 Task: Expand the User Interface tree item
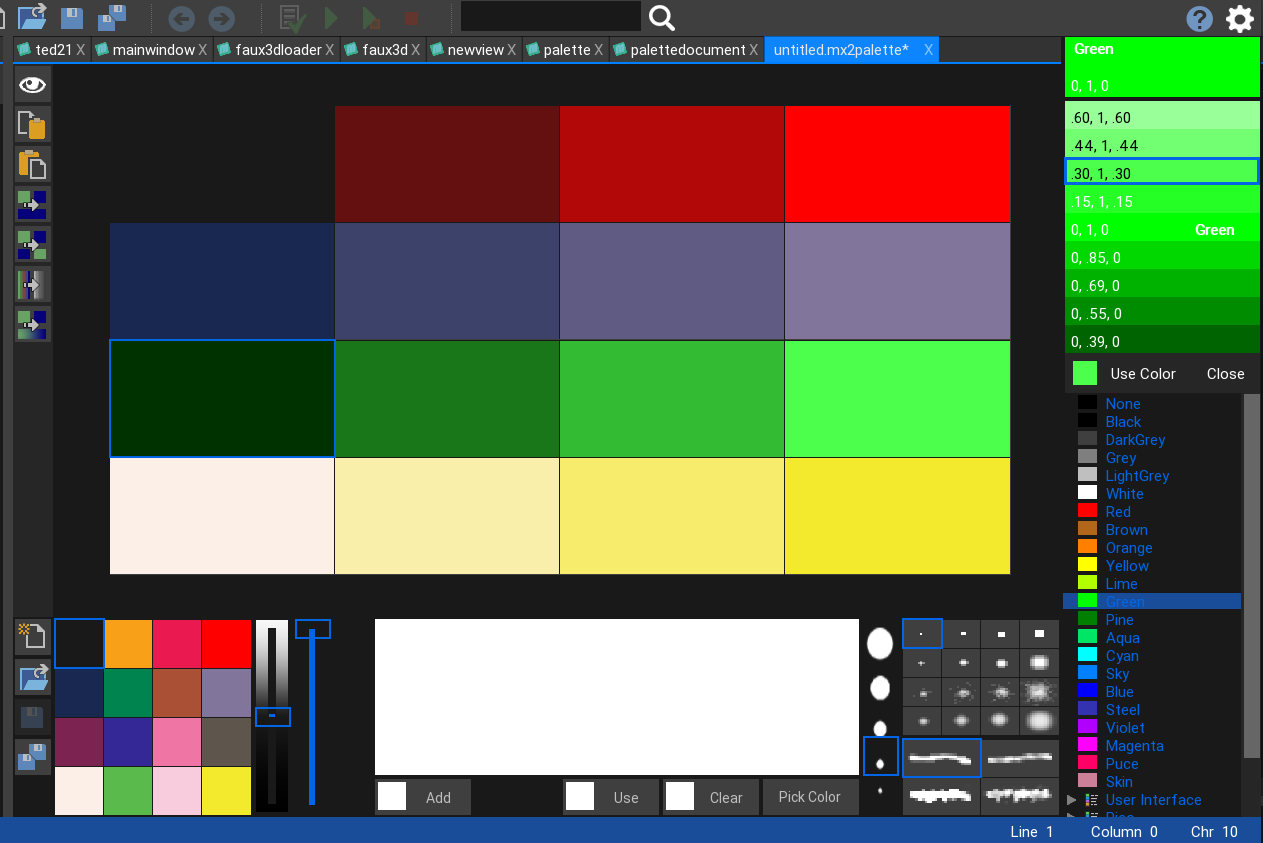point(1072,800)
